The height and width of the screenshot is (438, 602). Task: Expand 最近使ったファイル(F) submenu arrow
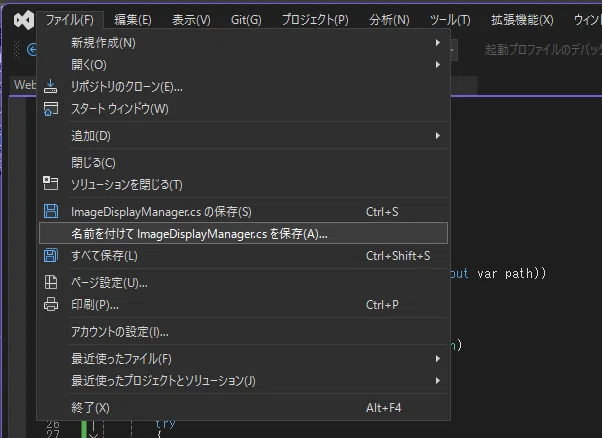pyautogui.click(x=438, y=359)
